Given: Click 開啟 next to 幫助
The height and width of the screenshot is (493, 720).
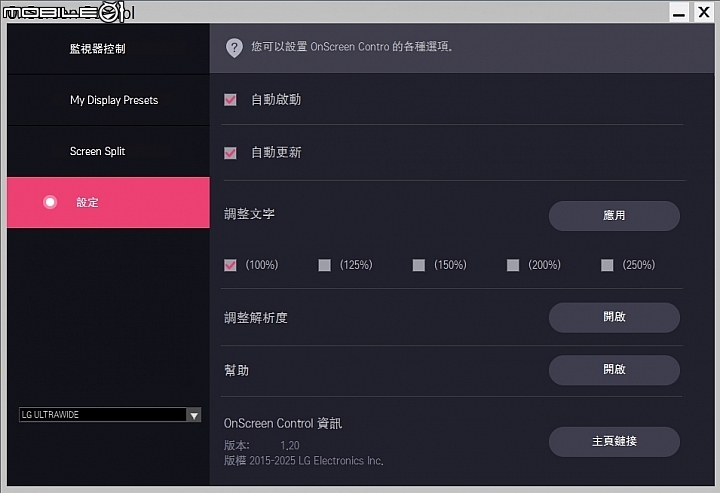Looking at the screenshot, I should pyautogui.click(x=614, y=370).
